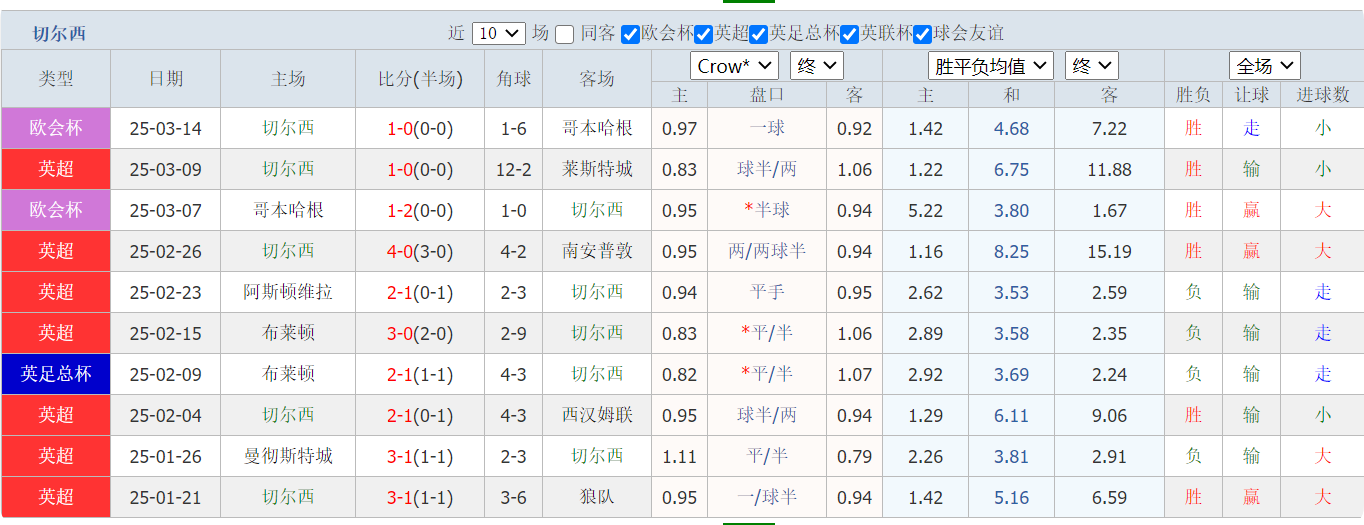This screenshot has width=1364, height=525.
Task: Click the date 25-02-09
Action: [166, 374]
